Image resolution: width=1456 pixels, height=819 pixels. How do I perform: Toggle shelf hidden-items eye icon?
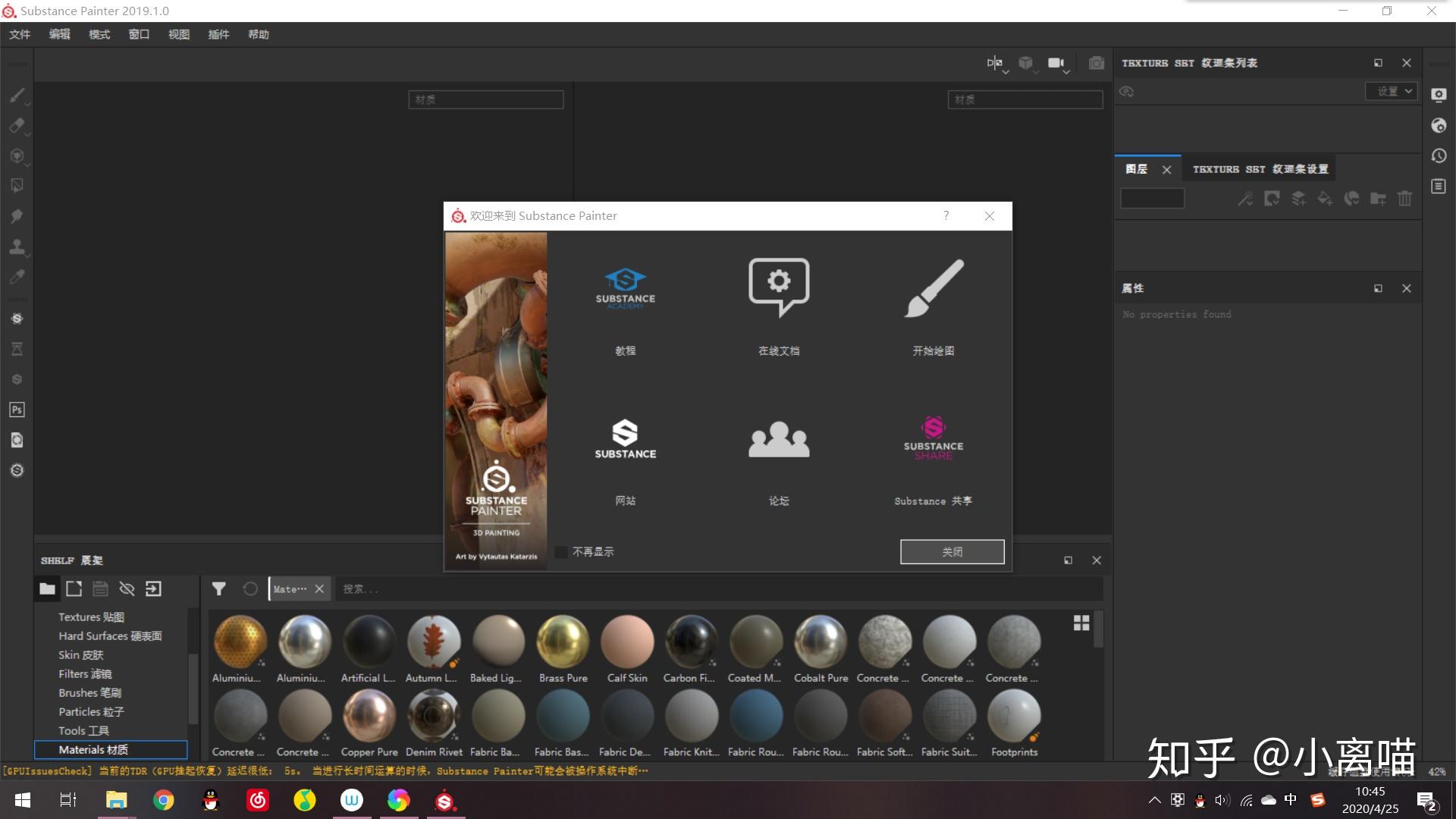(127, 588)
